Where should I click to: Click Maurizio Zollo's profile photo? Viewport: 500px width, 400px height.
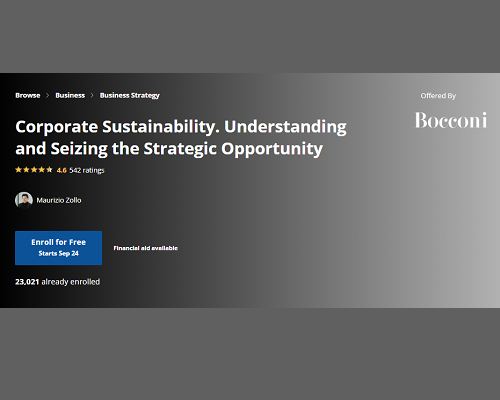click(x=24, y=200)
